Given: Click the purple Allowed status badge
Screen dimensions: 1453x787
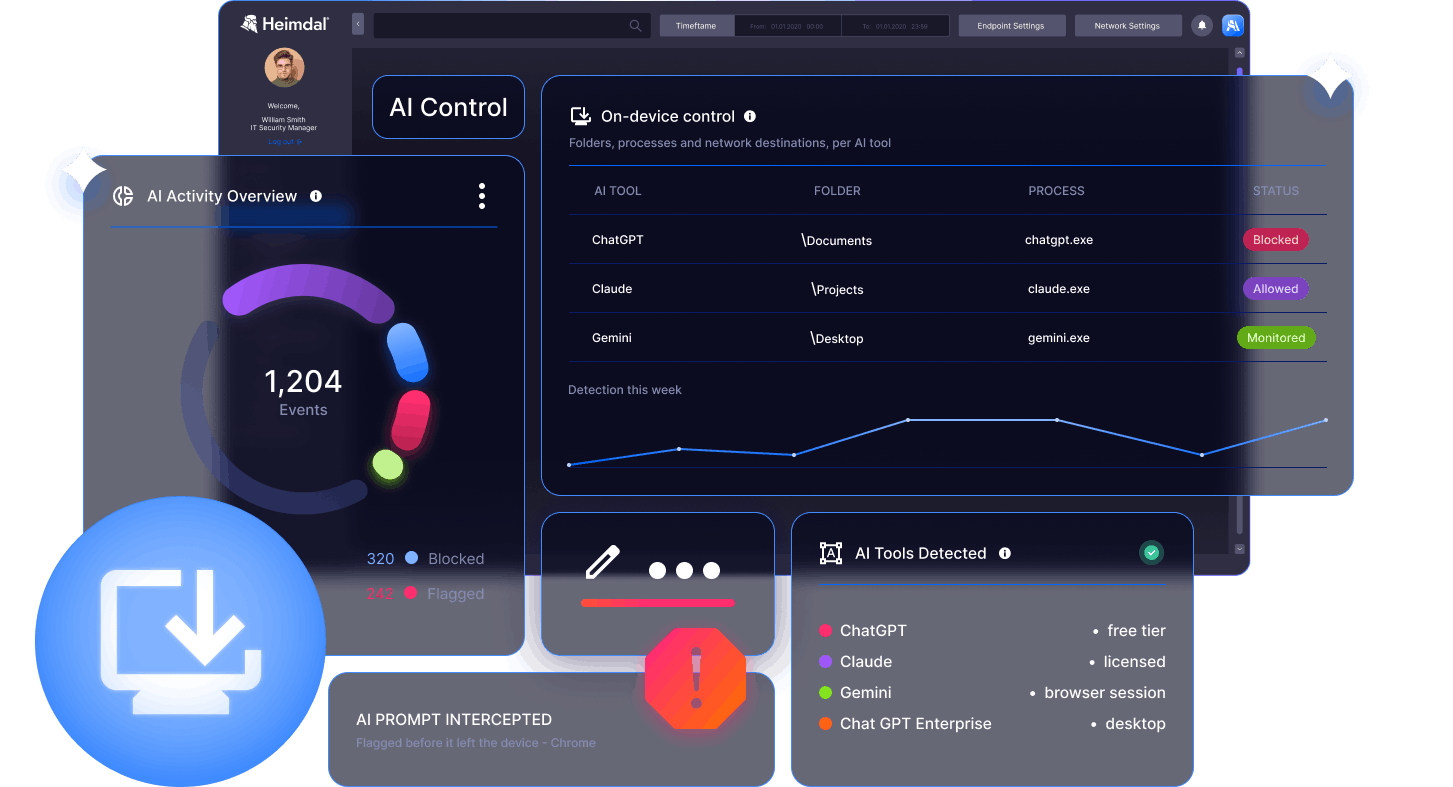Looking at the screenshot, I should [1275, 289].
